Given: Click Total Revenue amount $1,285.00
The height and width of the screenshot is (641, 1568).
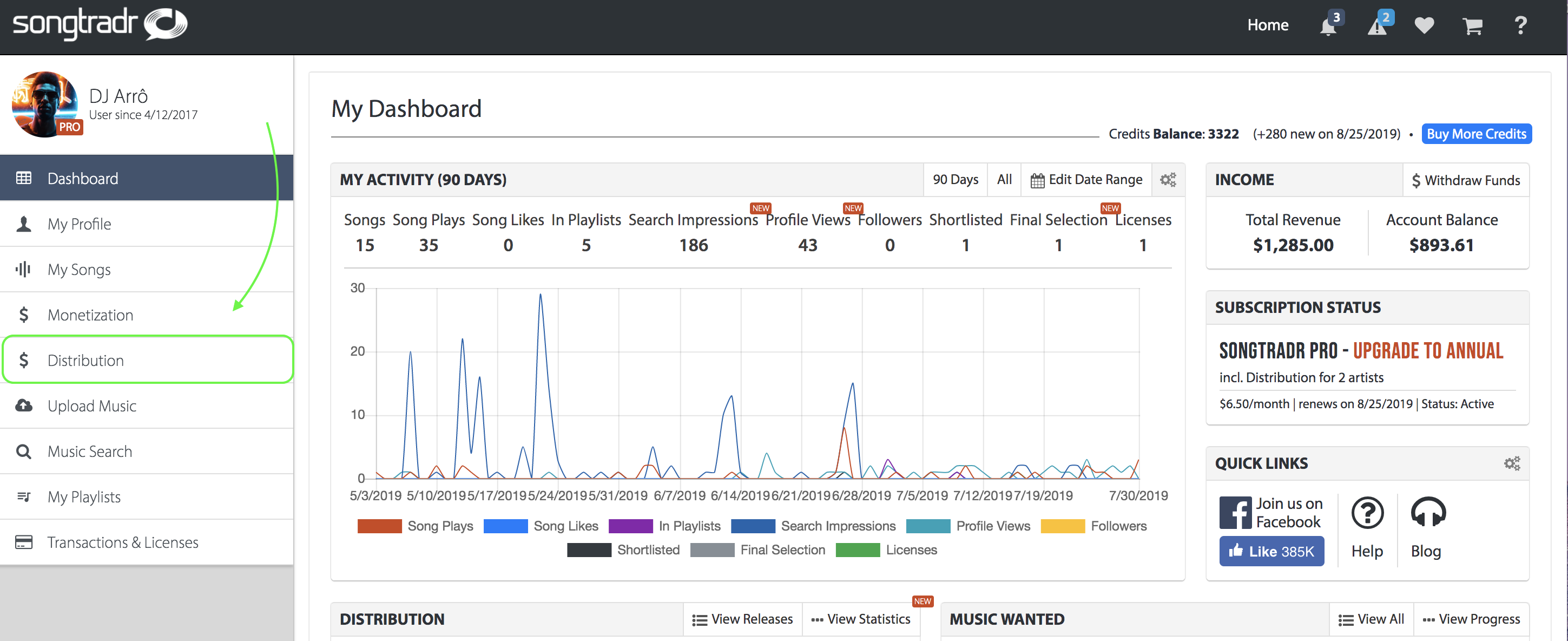Looking at the screenshot, I should point(1293,246).
